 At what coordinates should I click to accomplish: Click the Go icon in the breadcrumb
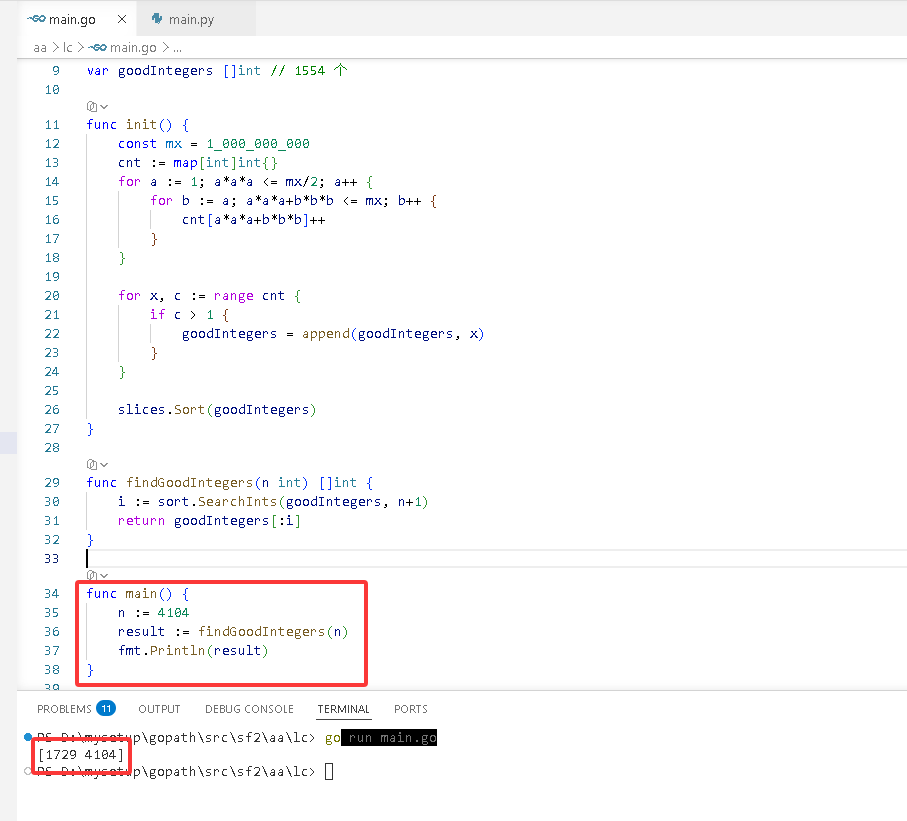point(97,47)
